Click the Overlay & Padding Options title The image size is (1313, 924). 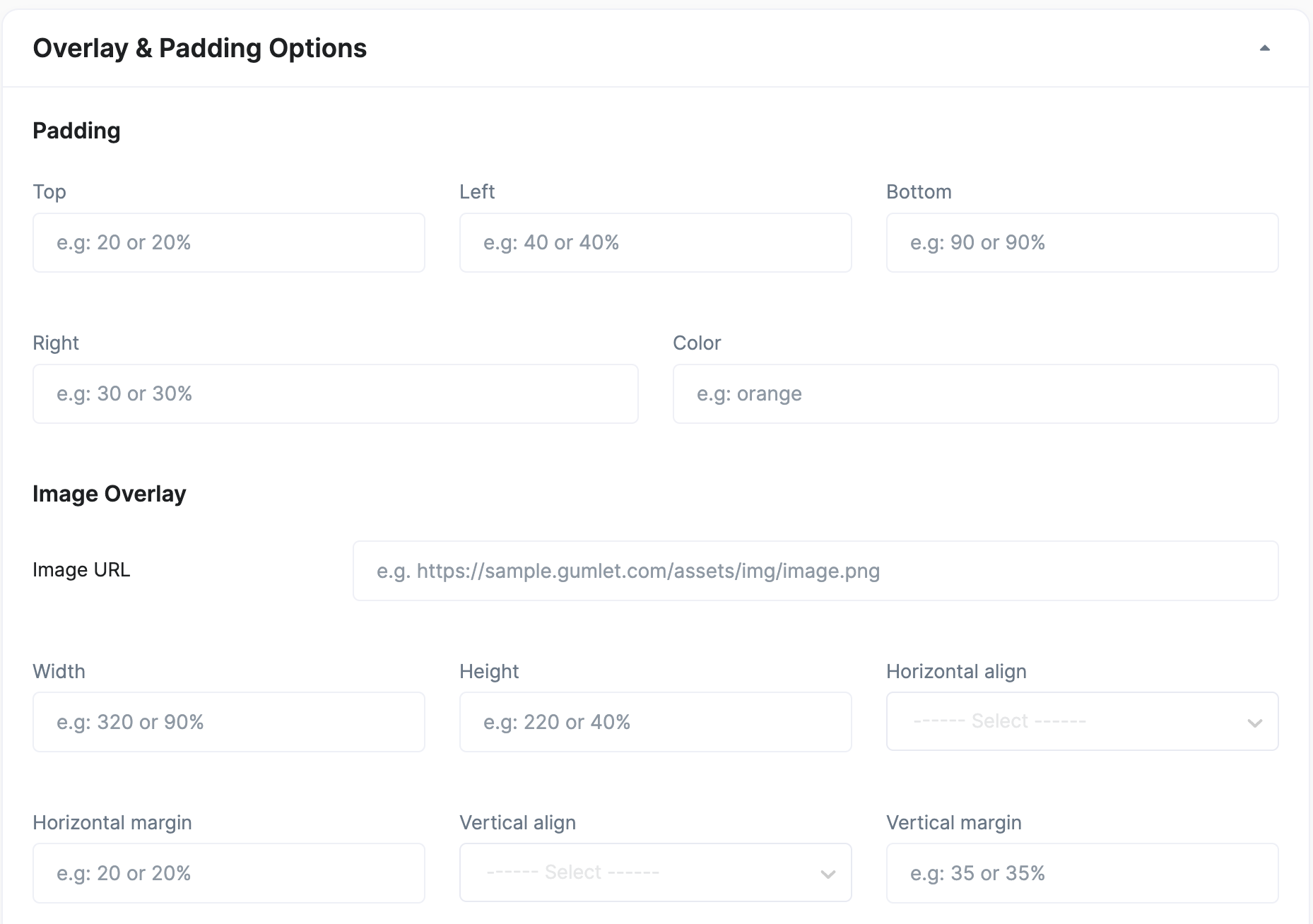[199, 48]
